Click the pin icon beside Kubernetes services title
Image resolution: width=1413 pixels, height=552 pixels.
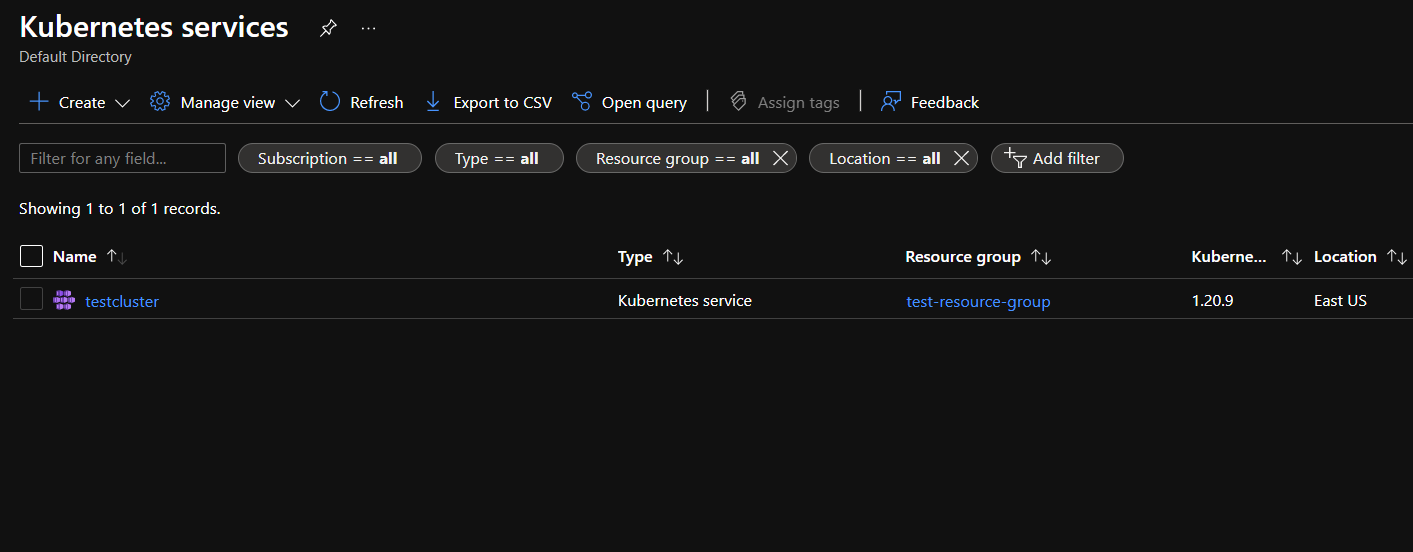[328, 29]
